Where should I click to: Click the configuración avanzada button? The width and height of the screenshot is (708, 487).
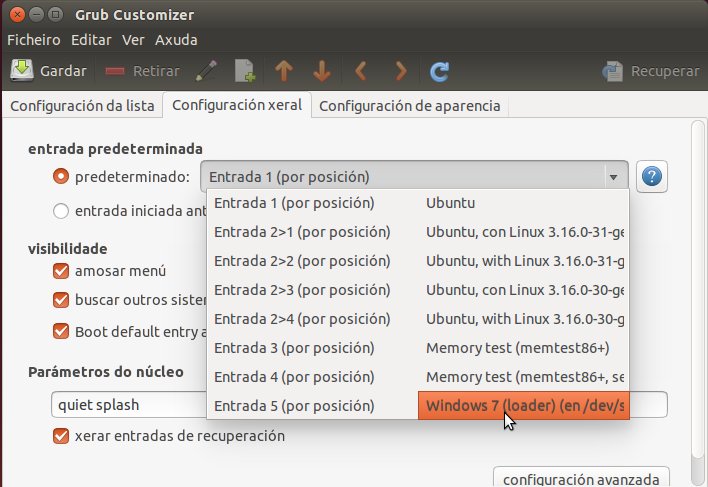click(581, 477)
